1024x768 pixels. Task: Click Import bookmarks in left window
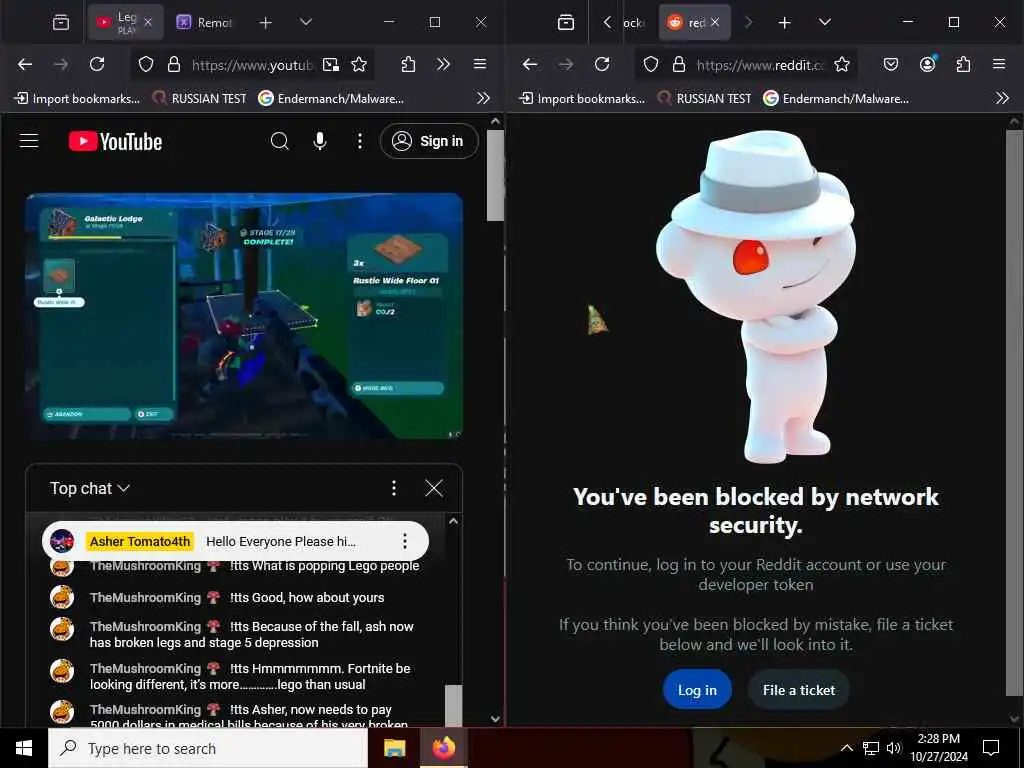(x=77, y=99)
